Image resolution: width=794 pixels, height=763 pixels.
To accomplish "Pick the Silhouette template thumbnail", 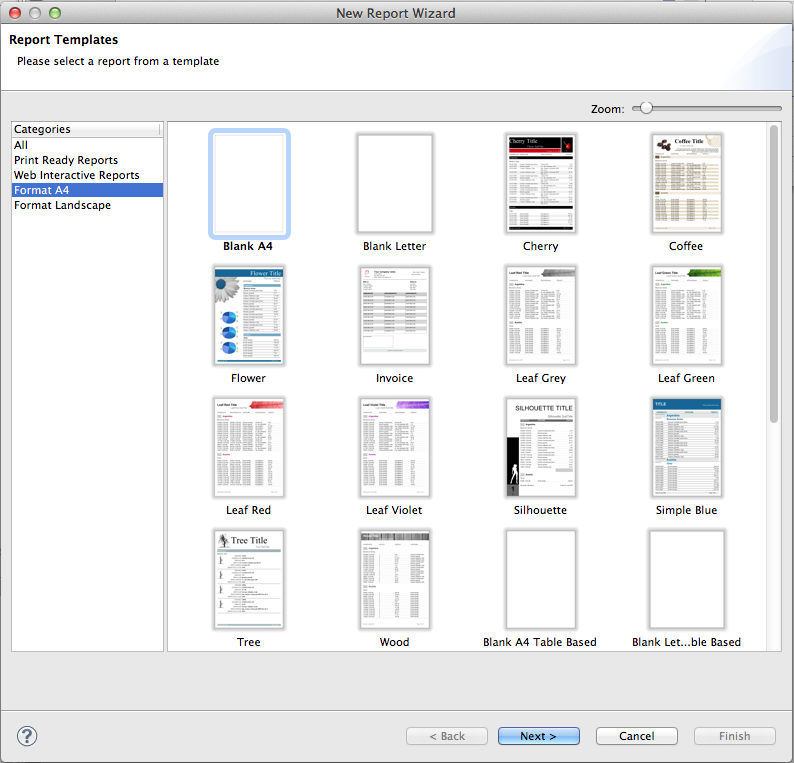I will click(x=540, y=448).
